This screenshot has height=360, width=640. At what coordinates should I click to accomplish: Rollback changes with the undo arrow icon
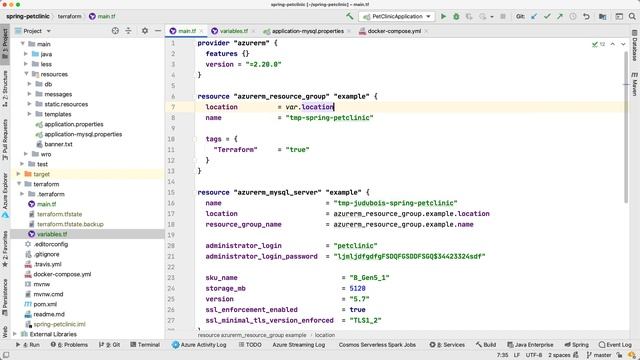[x=586, y=16]
